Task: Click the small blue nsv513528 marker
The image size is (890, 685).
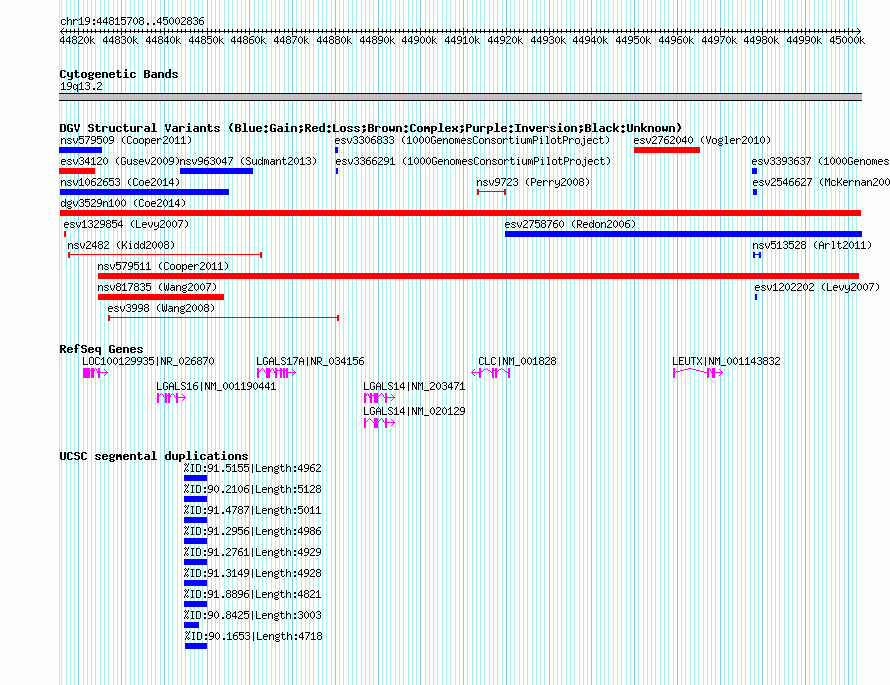Action: point(757,255)
